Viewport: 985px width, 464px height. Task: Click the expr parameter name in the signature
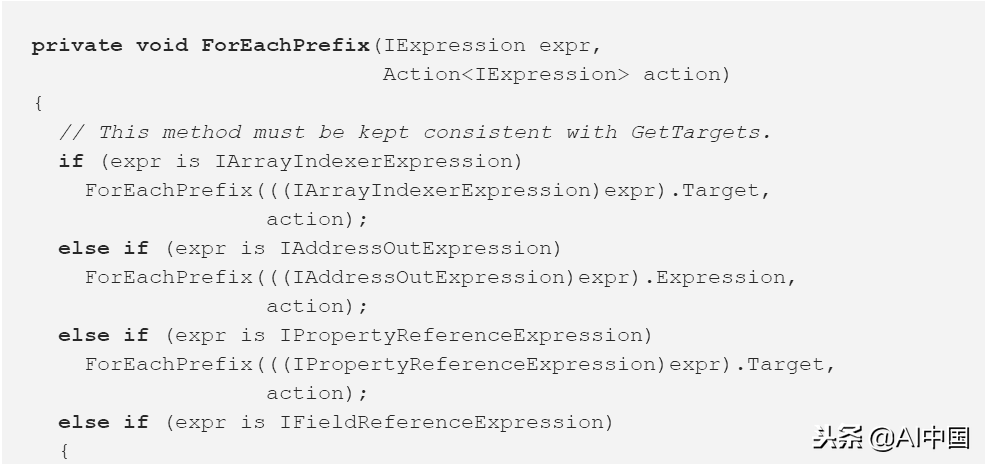571,45
